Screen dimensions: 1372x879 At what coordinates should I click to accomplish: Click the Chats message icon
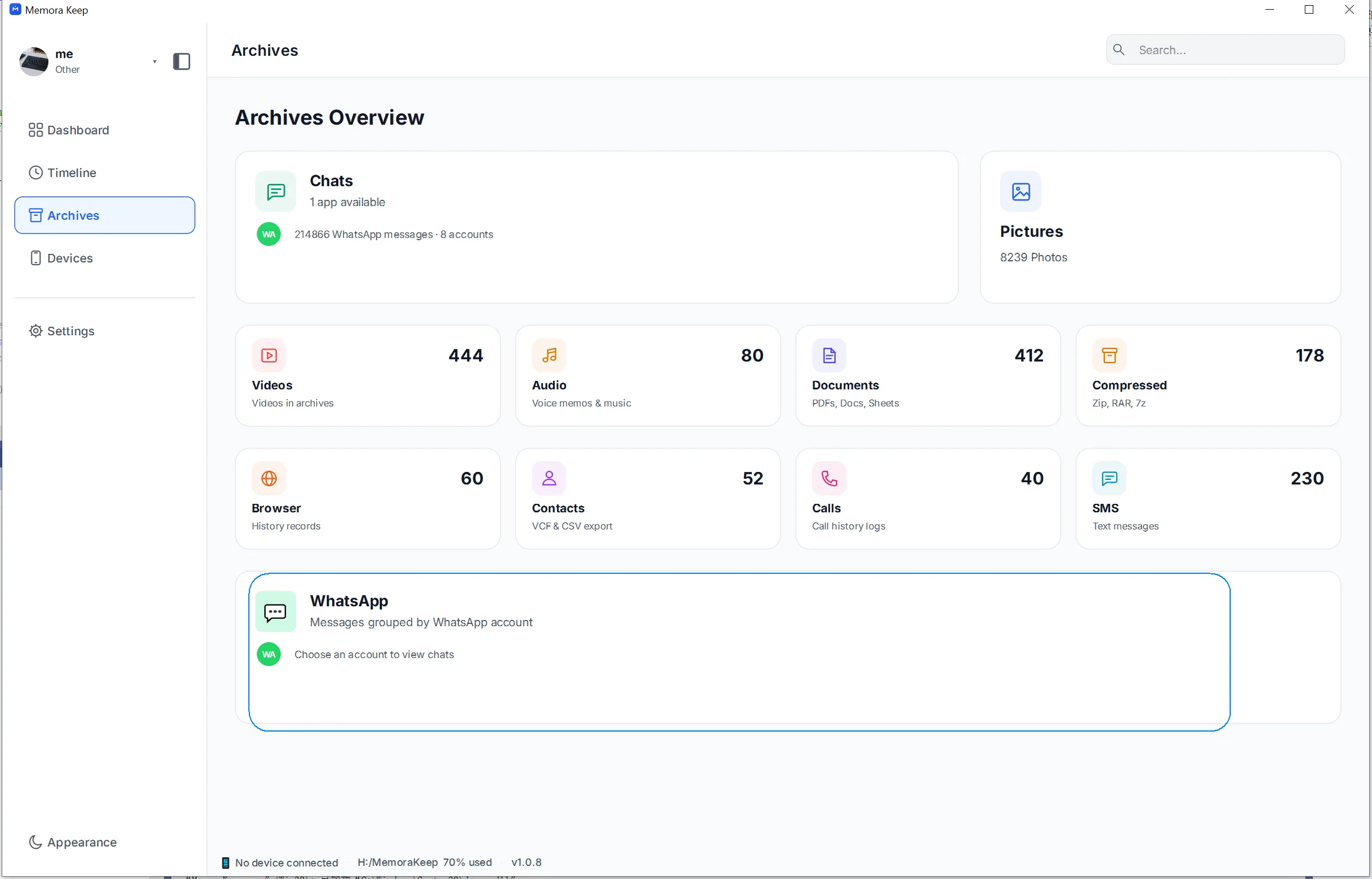[x=276, y=191]
